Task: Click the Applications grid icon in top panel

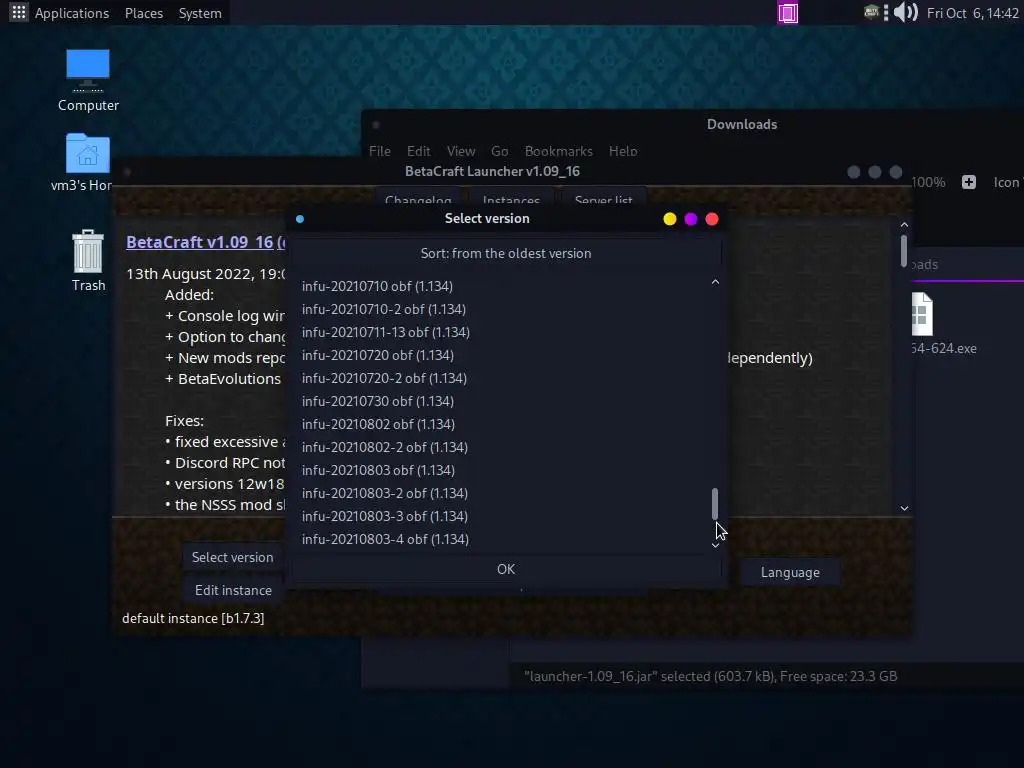Action: 18,12
